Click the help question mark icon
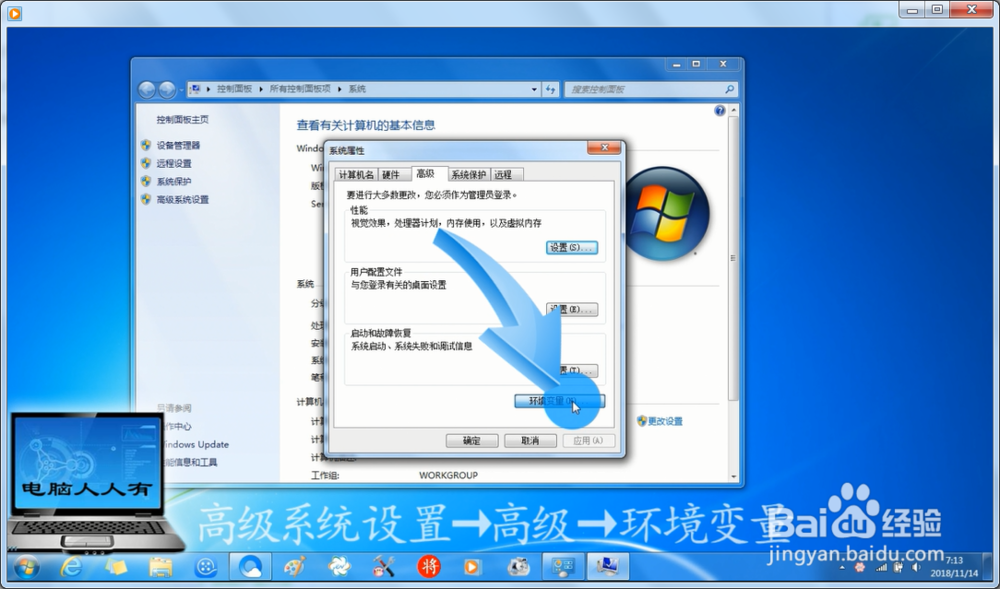Screen dimensions: 1000x589 click(x=719, y=110)
